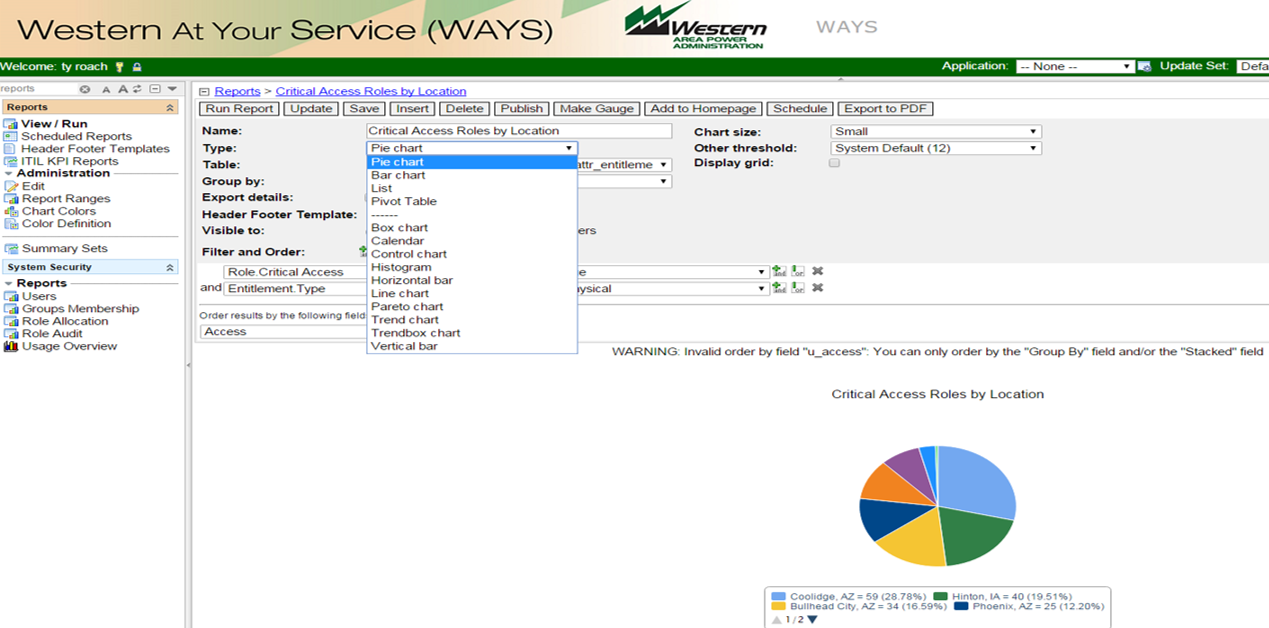Click the Header Footer Templates icon
This screenshot has width=1269, height=628.
11,148
